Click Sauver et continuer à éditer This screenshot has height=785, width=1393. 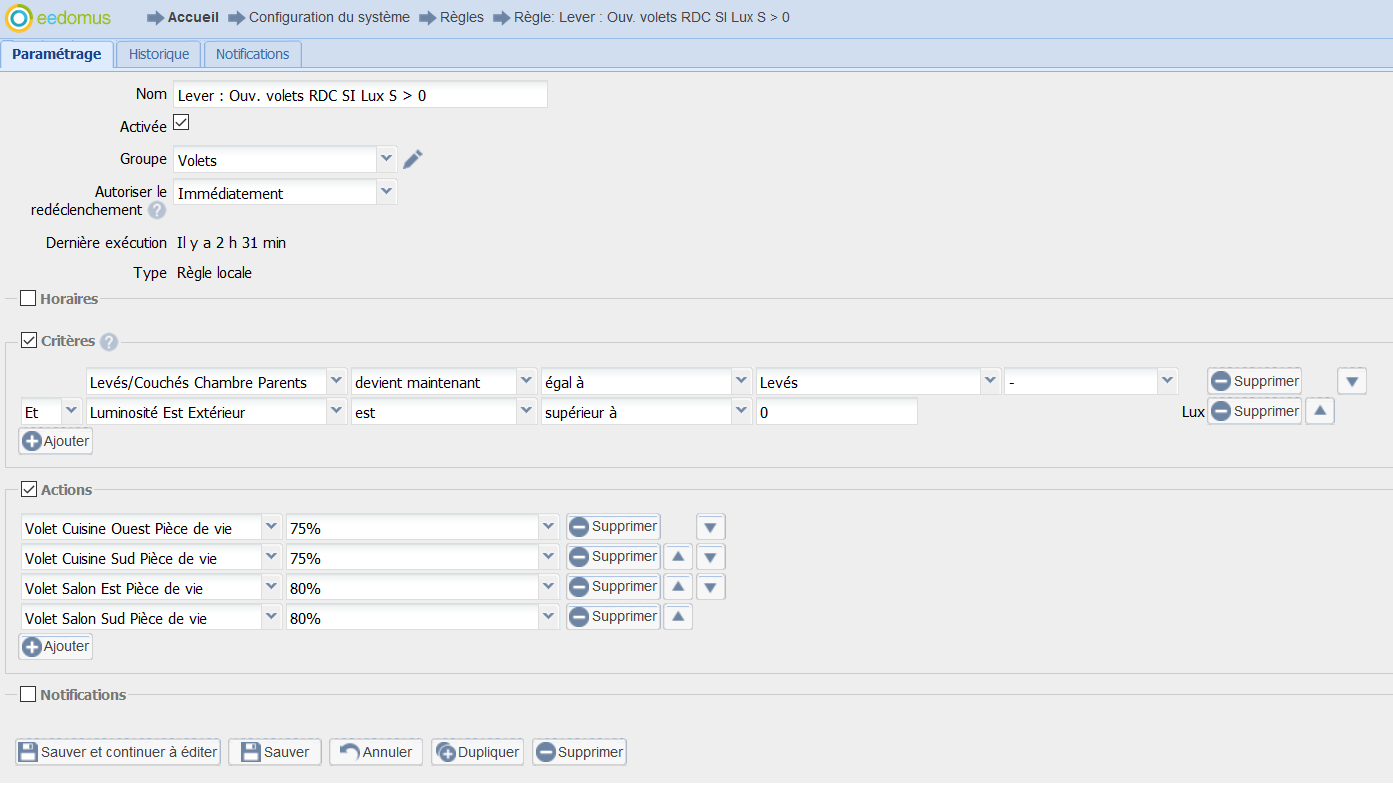118,752
